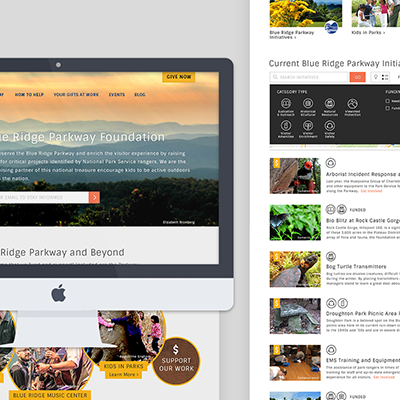Viewport: 400px width, 400px height.
Task: Submit email with orange arrow button
Action: pyautogui.click(x=94, y=197)
